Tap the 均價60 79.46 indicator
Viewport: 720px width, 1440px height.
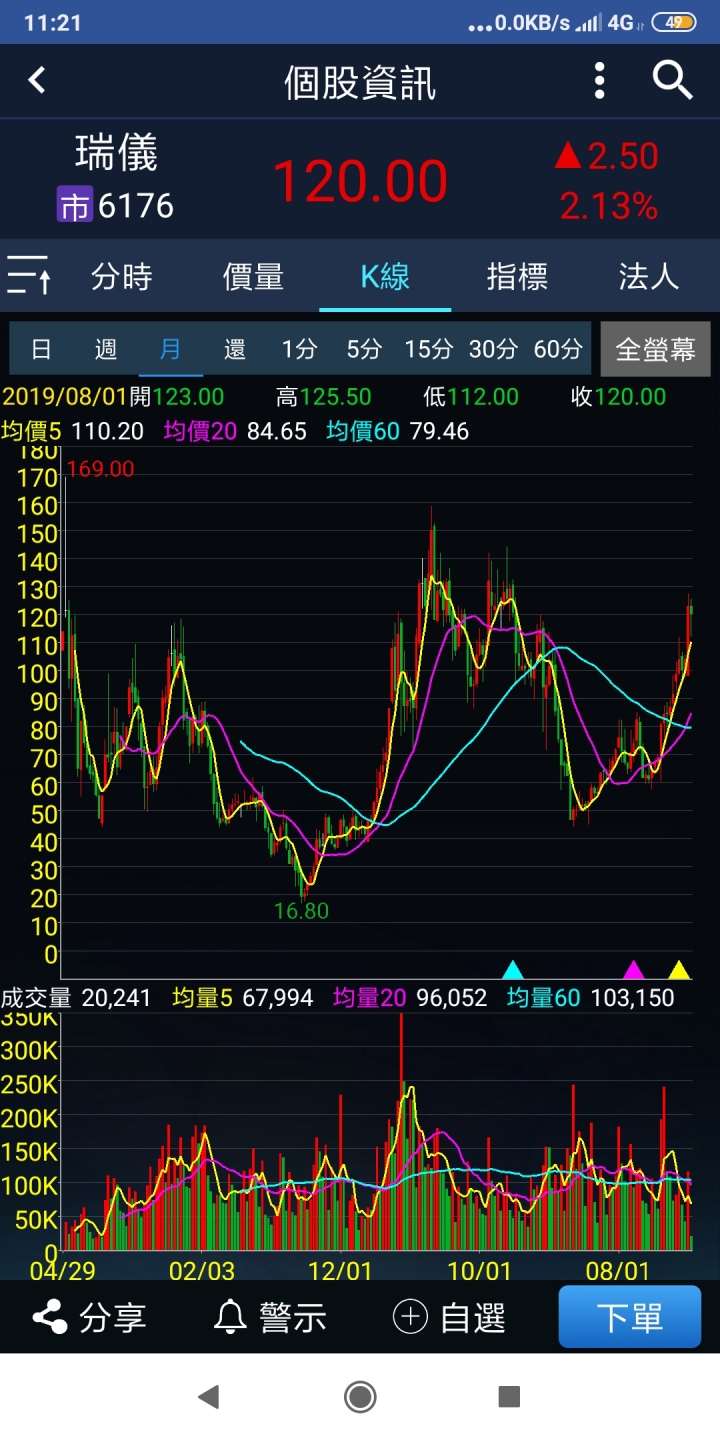[398, 431]
